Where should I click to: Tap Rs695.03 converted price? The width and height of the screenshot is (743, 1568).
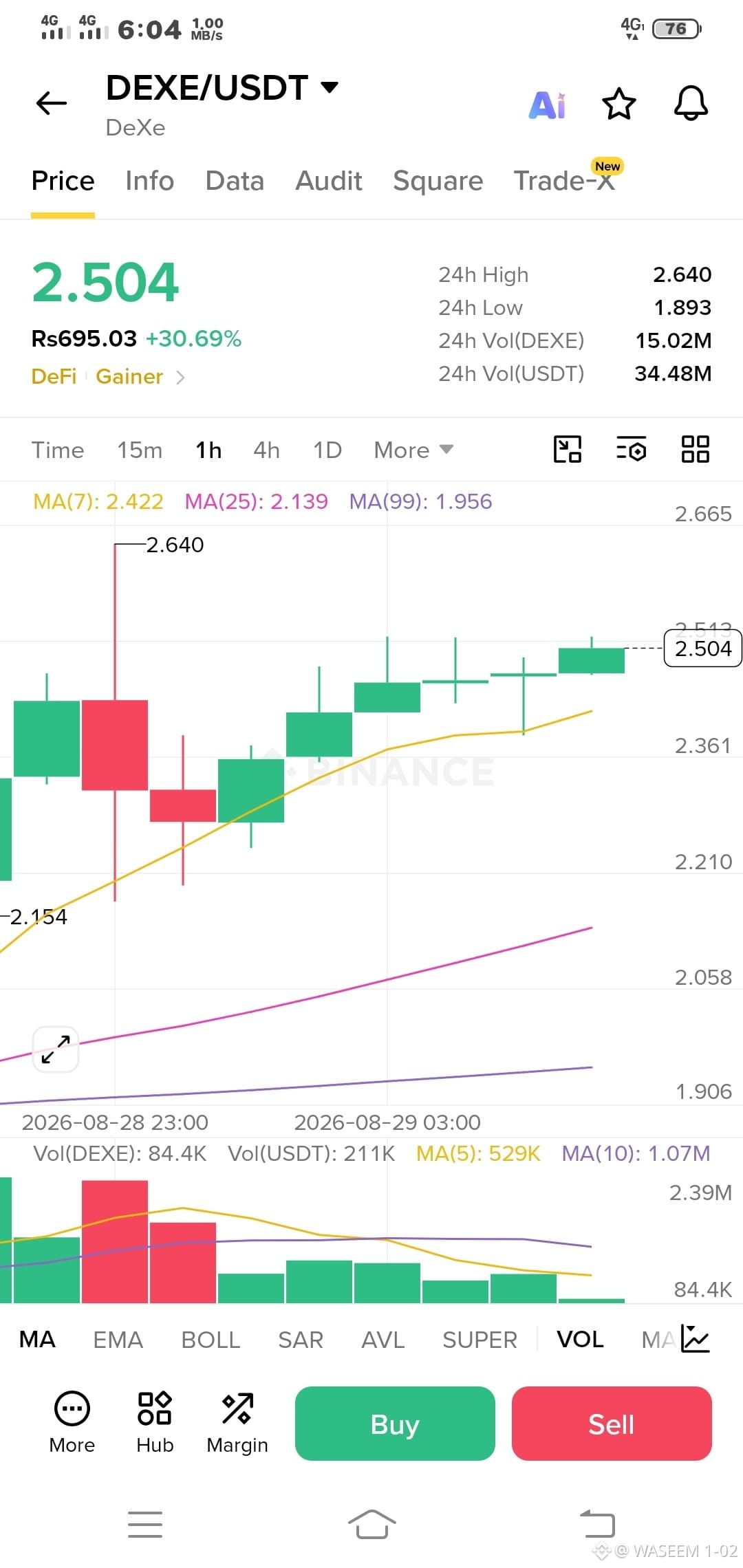84,338
